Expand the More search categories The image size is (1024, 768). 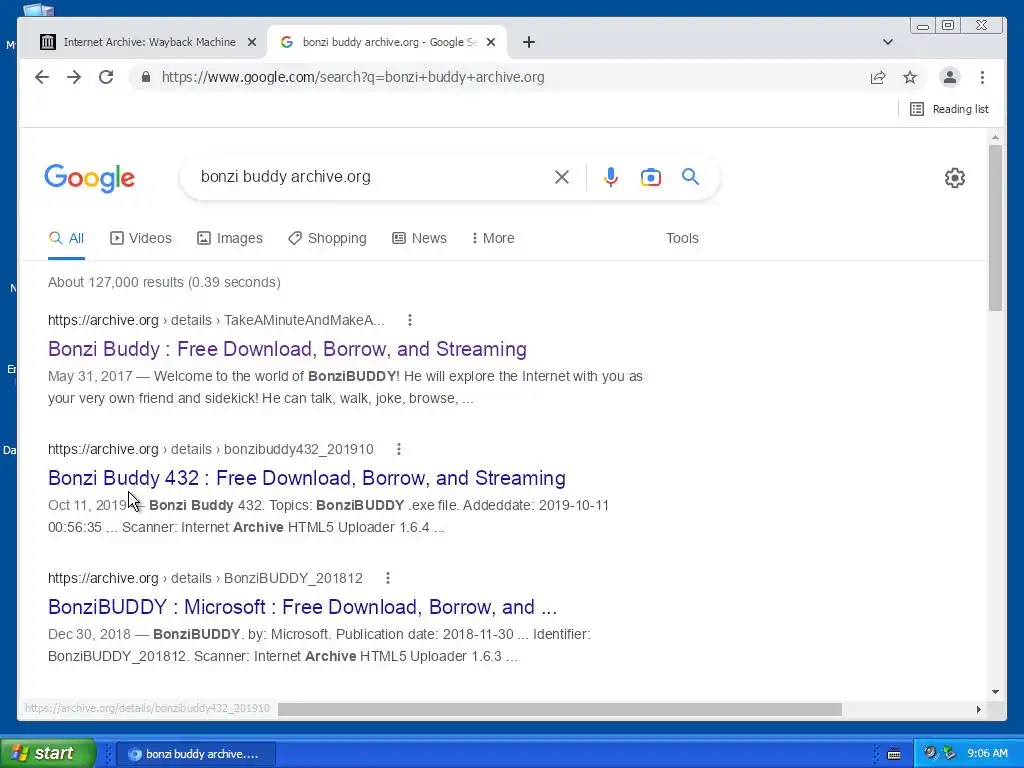pyautogui.click(x=493, y=238)
